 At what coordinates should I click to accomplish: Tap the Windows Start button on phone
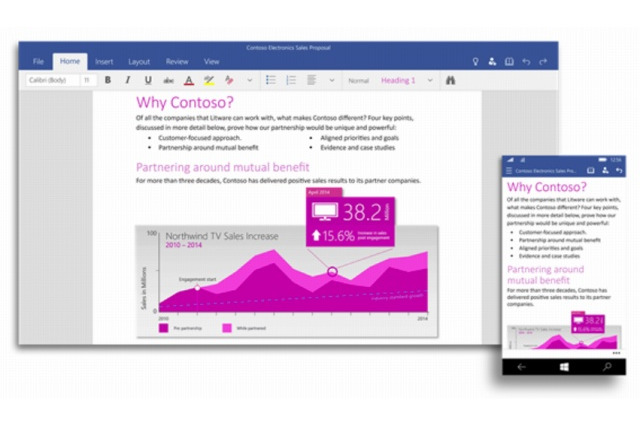pyautogui.click(x=564, y=367)
